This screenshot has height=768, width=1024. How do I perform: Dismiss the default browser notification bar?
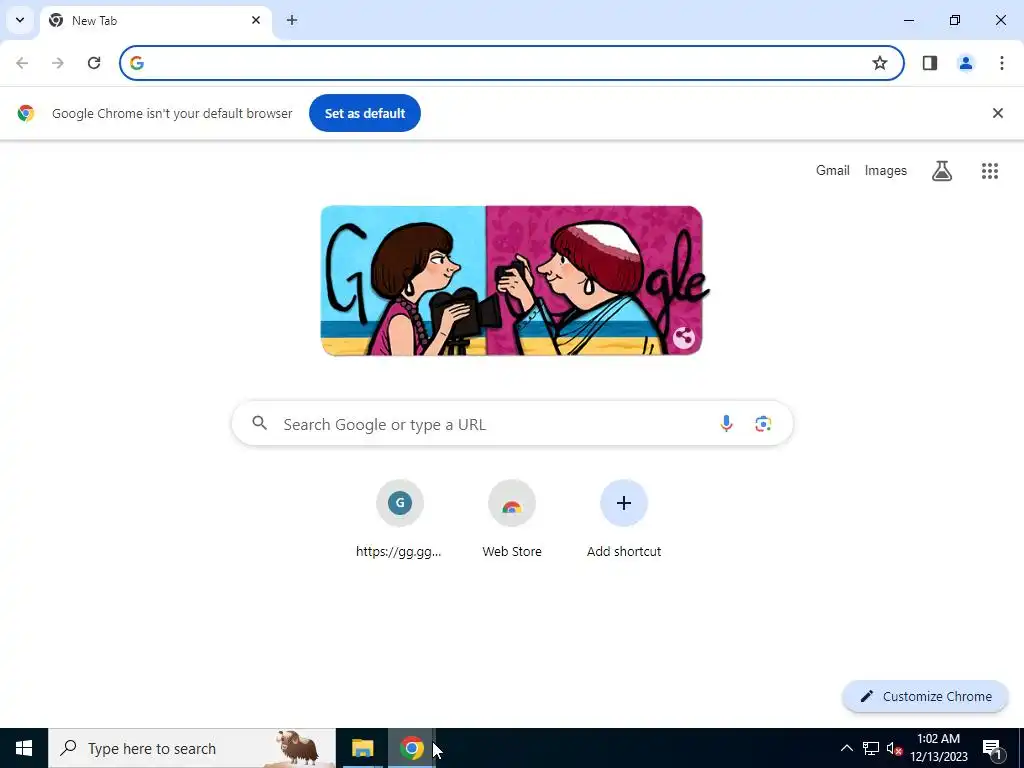[998, 113]
